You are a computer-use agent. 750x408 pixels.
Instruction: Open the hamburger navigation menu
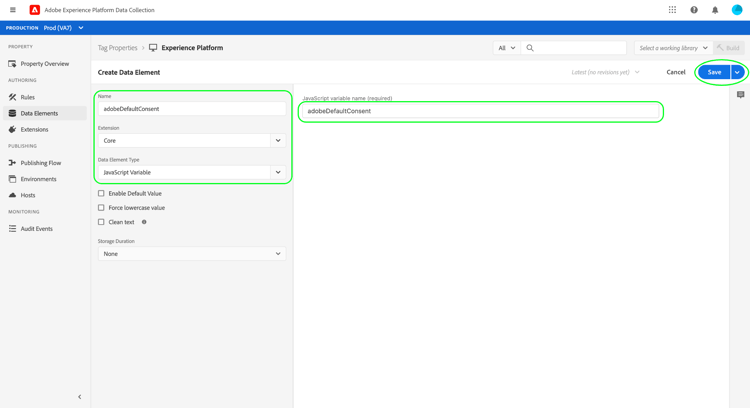(x=12, y=10)
